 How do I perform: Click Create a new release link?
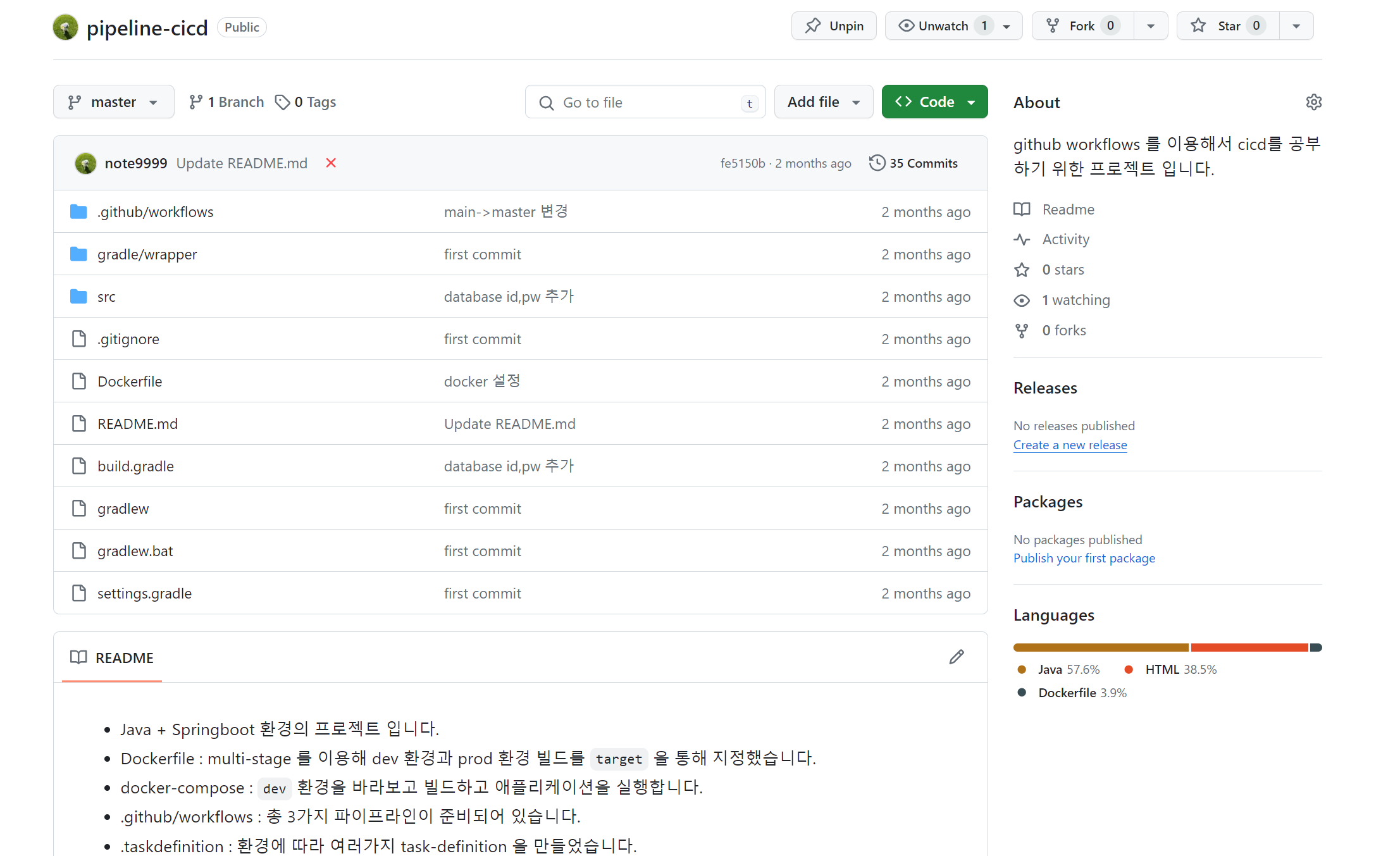pos(1070,445)
